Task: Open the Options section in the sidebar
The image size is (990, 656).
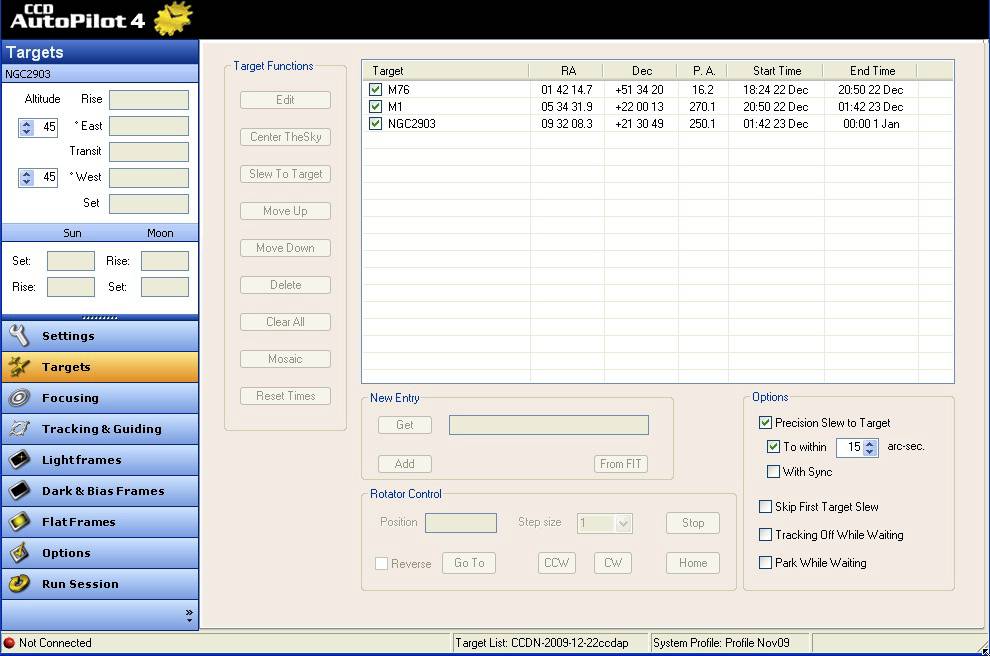Action: (19, 552)
